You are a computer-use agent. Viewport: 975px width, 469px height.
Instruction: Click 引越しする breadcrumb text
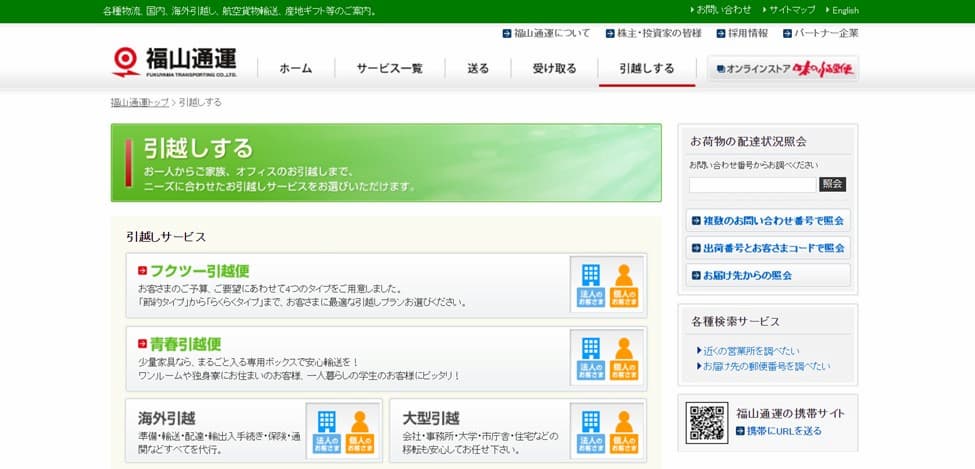coord(200,103)
